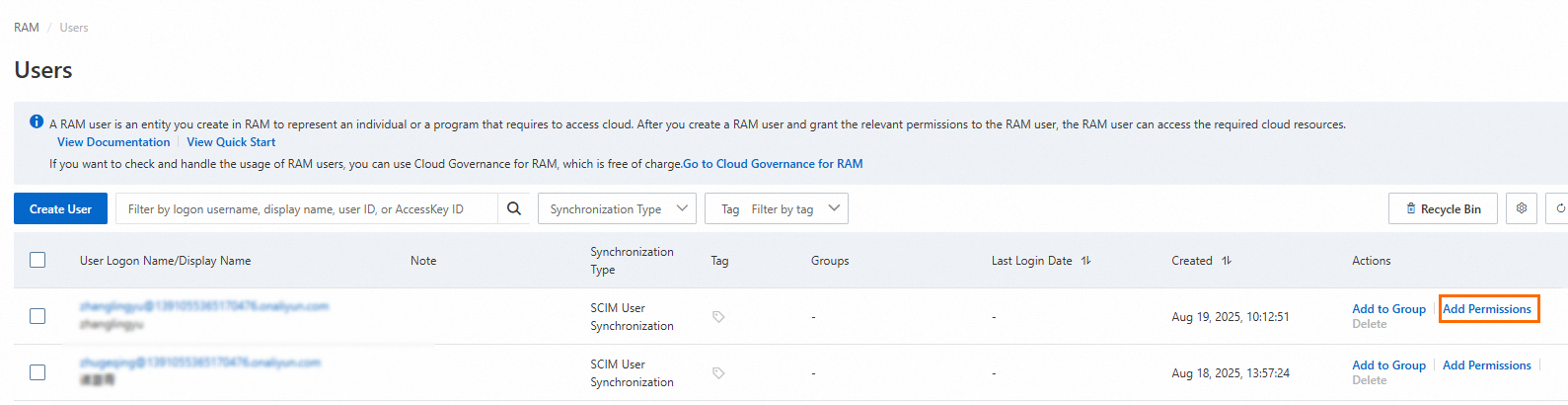Click the refresh icon at far right
Image resolution: width=1568 pixels, height=405 pixels.
(1559, 208)
